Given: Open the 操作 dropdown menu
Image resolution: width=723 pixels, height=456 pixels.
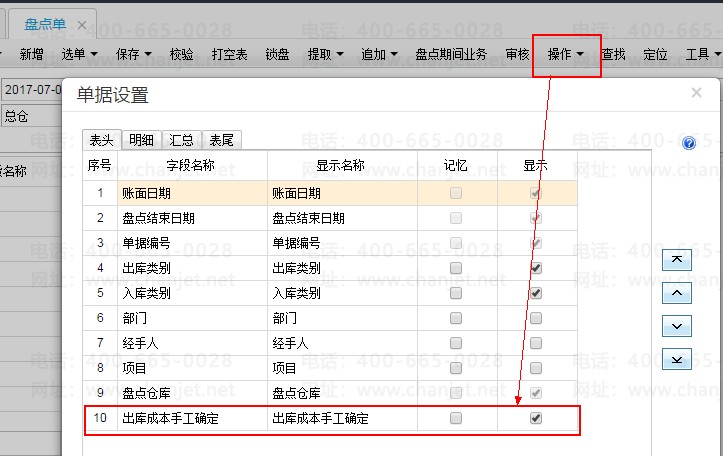Looking at the screenshot, I should 566,54.
